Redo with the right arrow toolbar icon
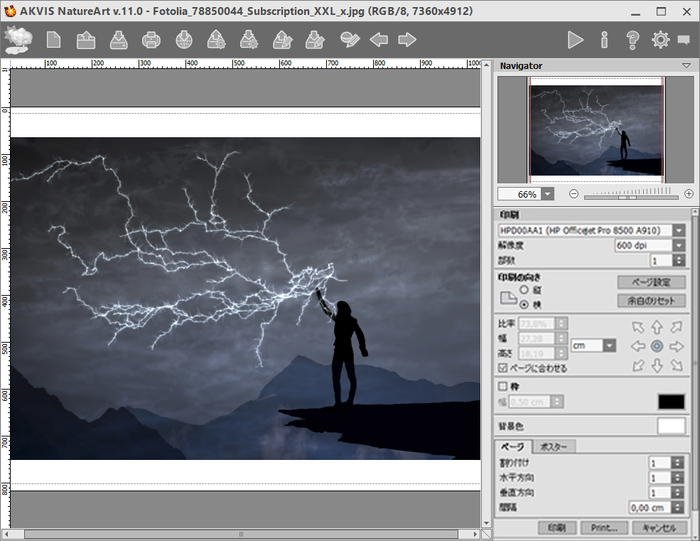This screenshot has height=541, width=700. click(407, 40)
